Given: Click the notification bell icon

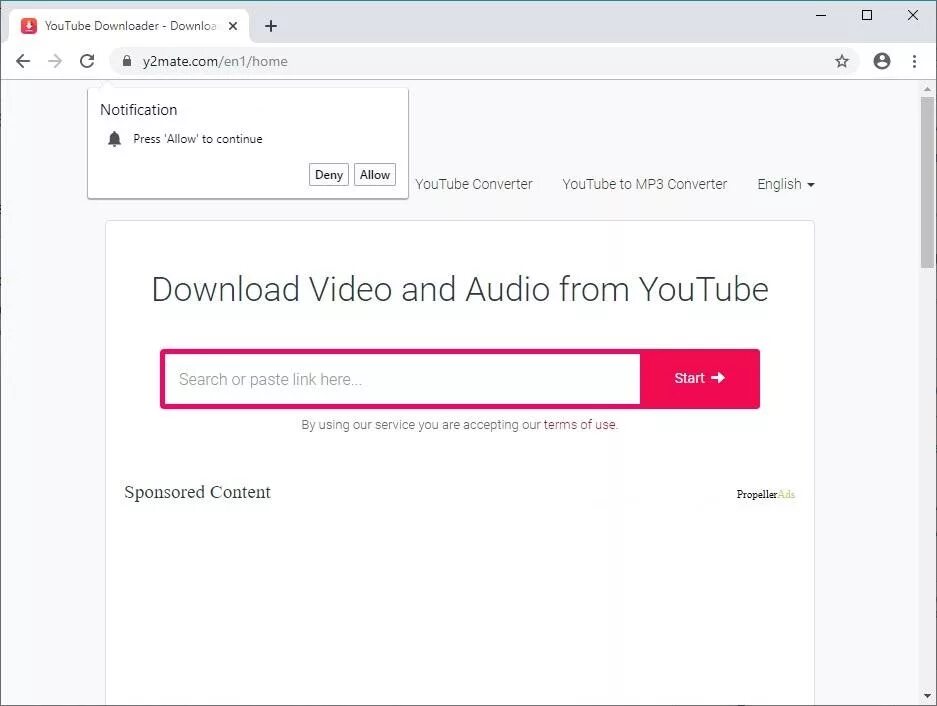Looking at the screenshot, I should (x=114, y=139).
